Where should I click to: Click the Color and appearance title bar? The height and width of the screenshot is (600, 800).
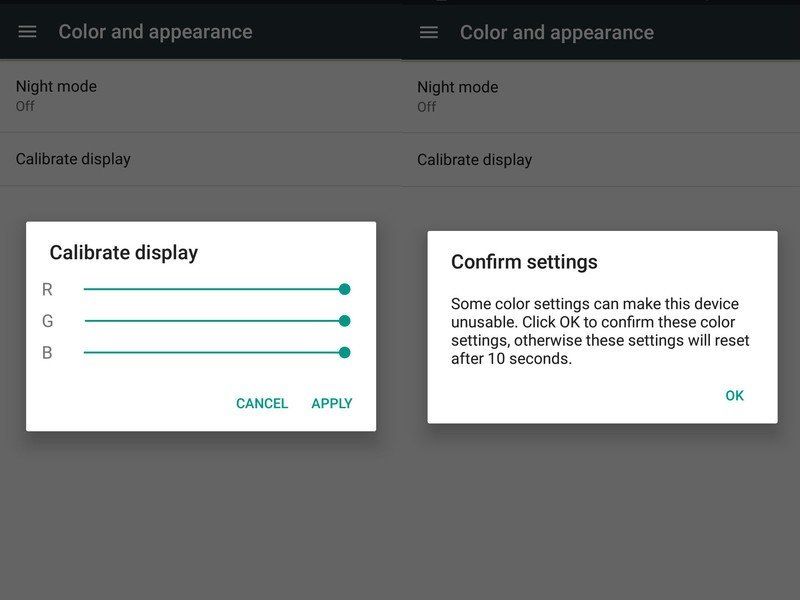[x=153, y=31]
